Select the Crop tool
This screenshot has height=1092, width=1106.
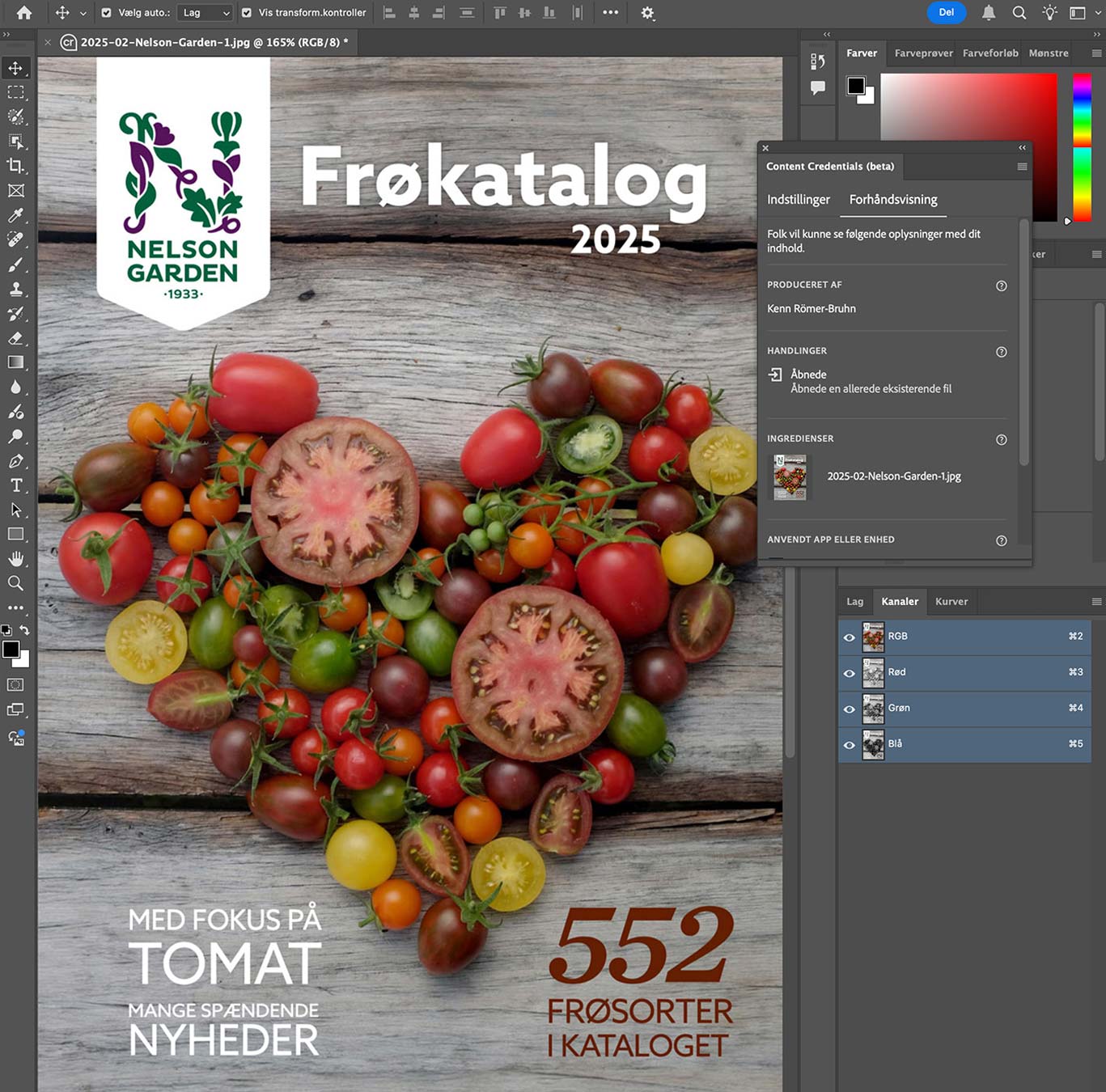[x=16, y=167]
